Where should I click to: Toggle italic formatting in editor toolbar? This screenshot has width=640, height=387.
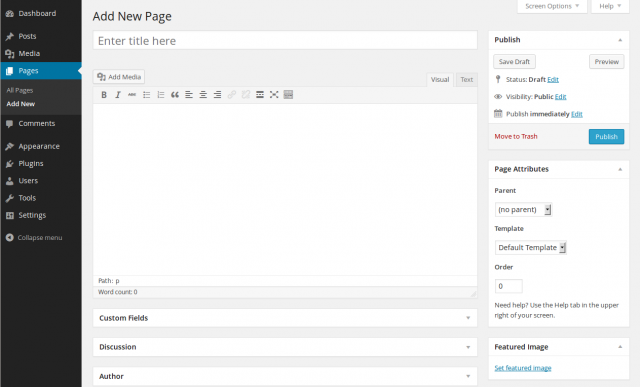(x=118, y=95)
